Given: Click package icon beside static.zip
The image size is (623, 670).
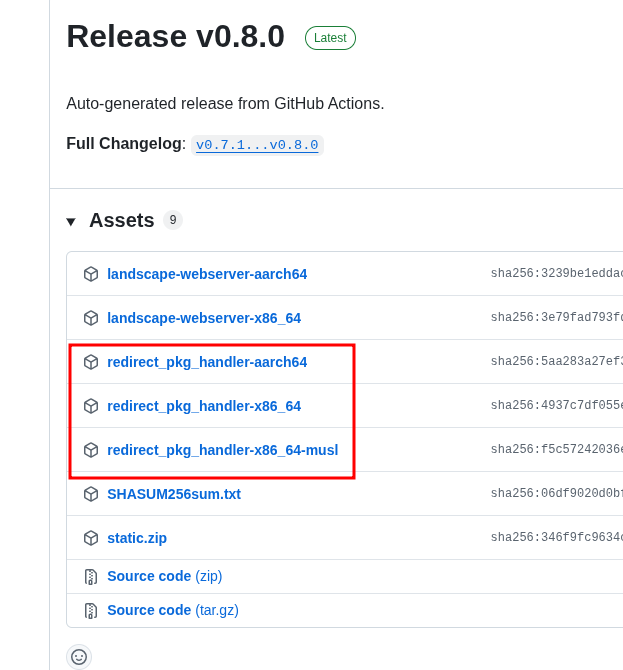Looking at the screenshot, I should coord(91,538).
